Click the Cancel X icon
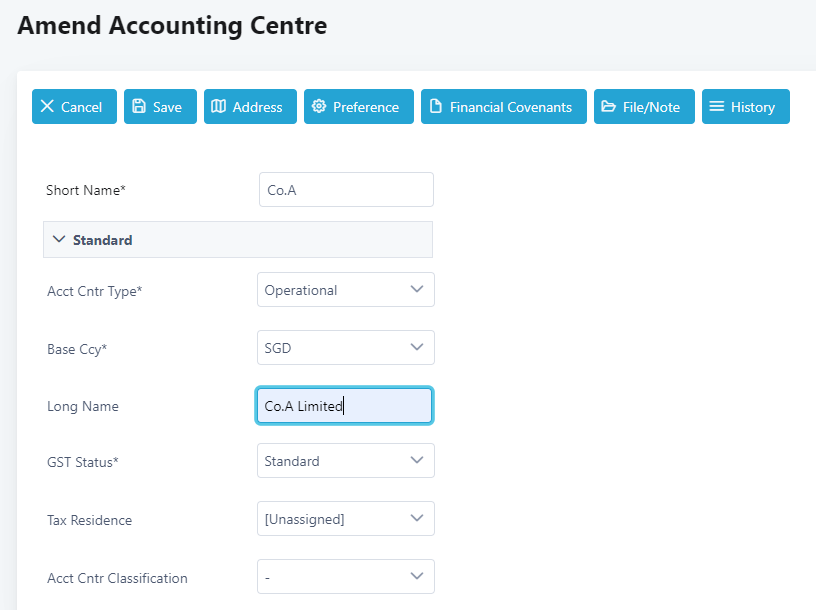 tap(48, 107)
